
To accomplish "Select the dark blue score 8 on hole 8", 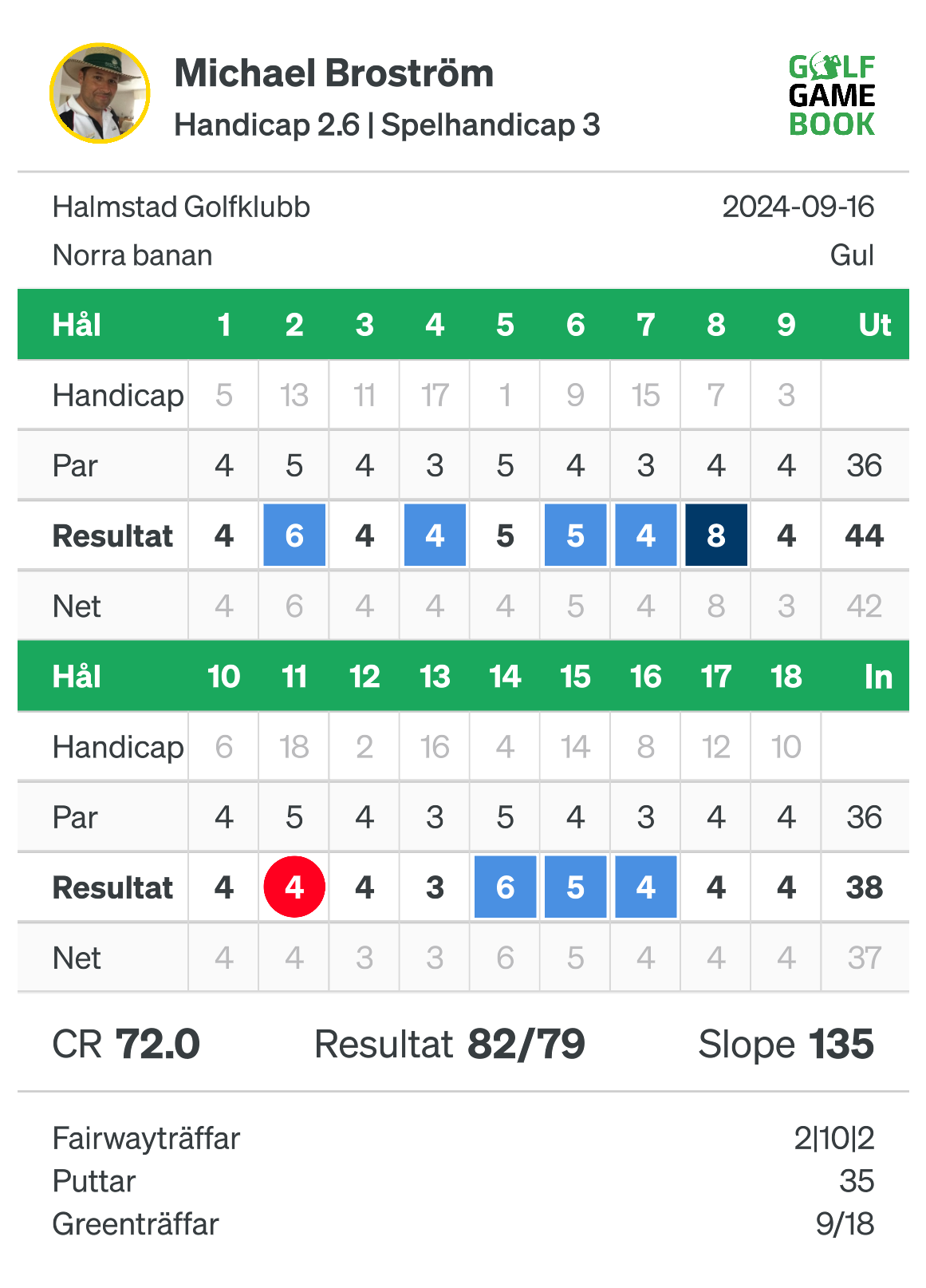I will 716,535.
